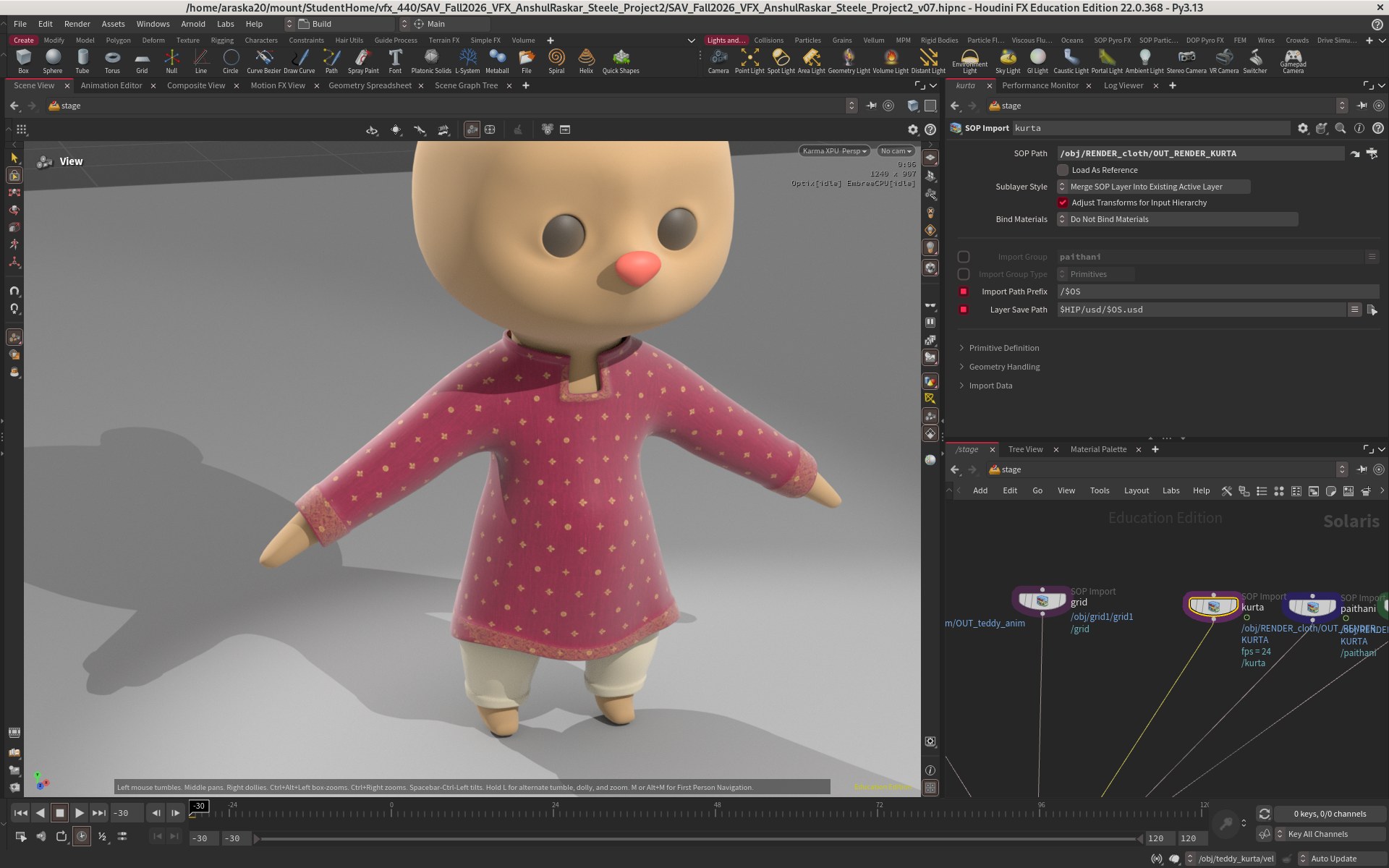Viewport: 1389px width, 868px height.
Task: Switch to the Material Palette tab
Action: 1098,449
